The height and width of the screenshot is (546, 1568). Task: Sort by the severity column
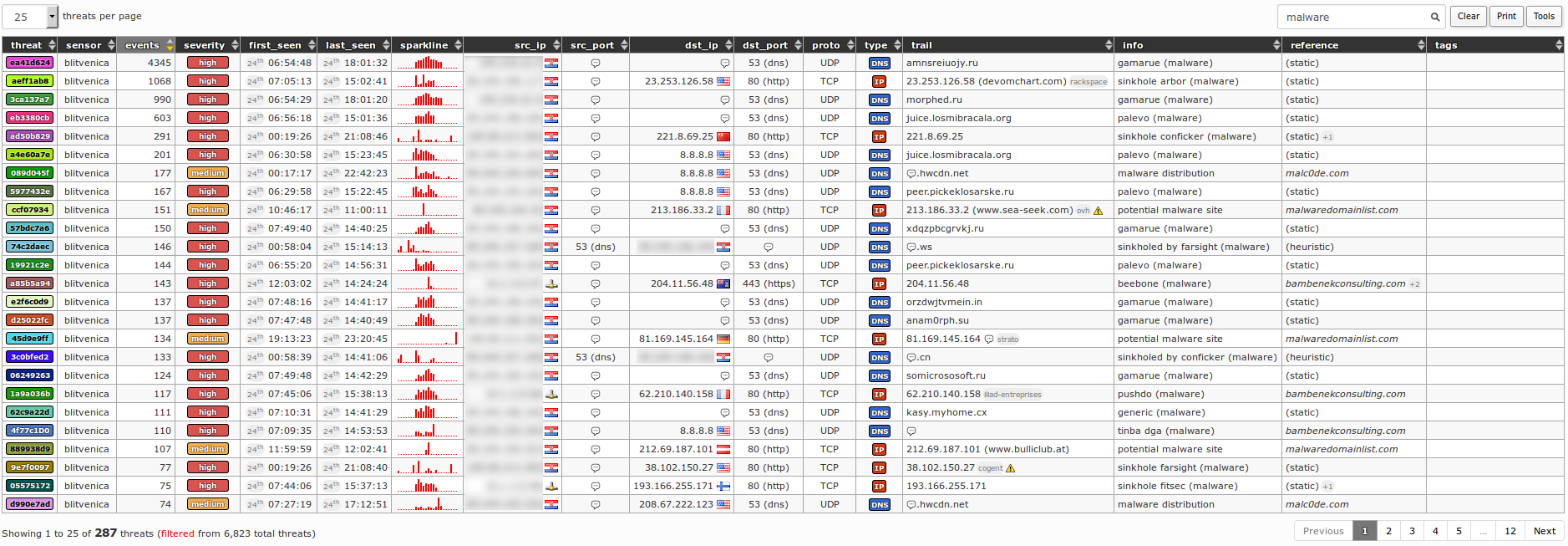click(x=208, y=45)
